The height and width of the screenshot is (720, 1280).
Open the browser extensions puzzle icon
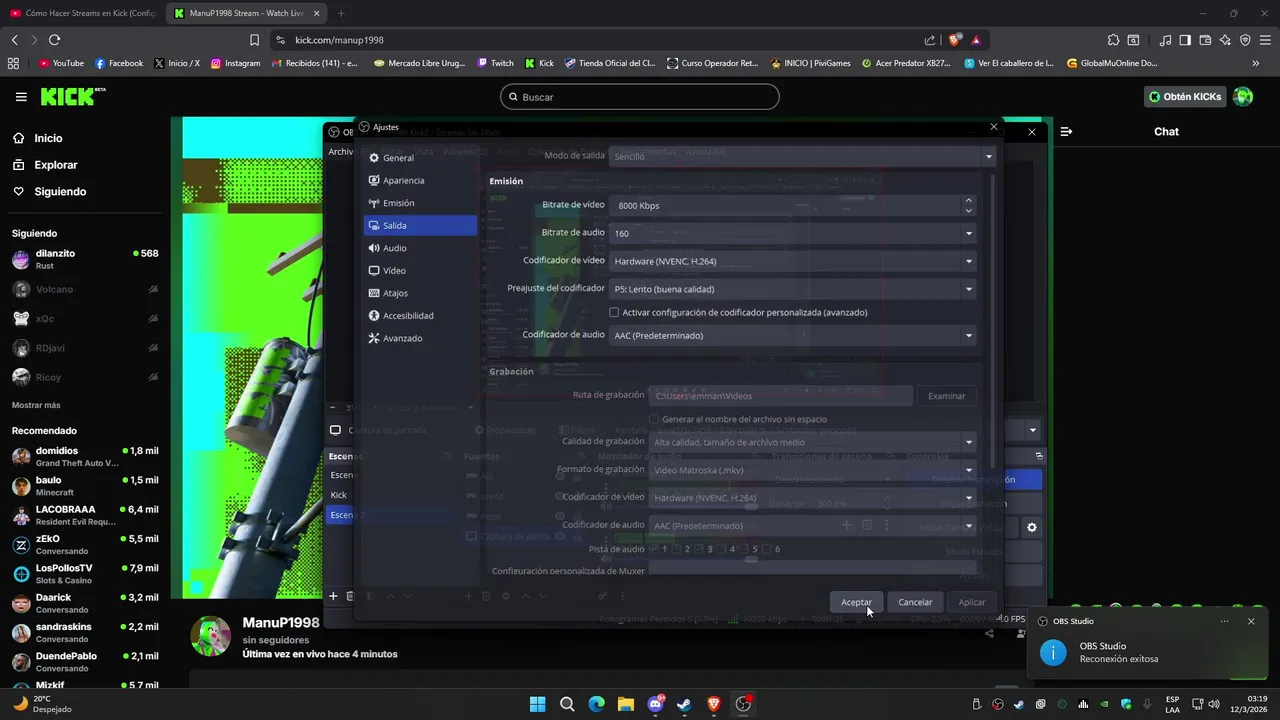click(1113, 40)
